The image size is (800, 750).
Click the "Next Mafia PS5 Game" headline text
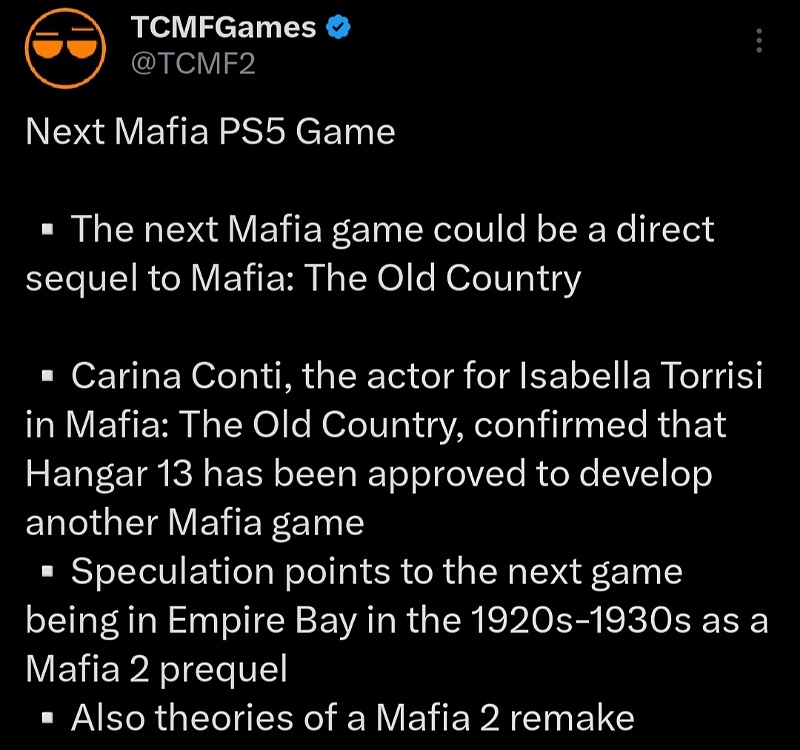click(210, 133)
